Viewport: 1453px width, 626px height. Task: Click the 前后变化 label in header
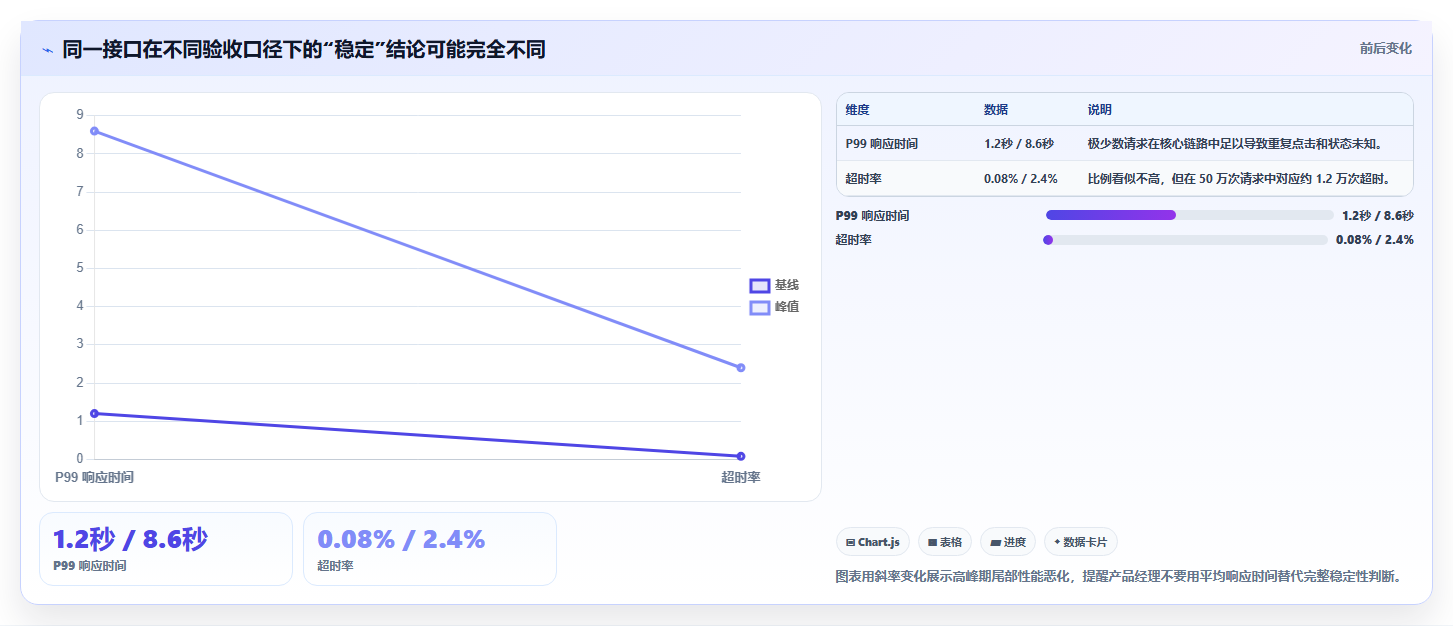pos(1385,48)
